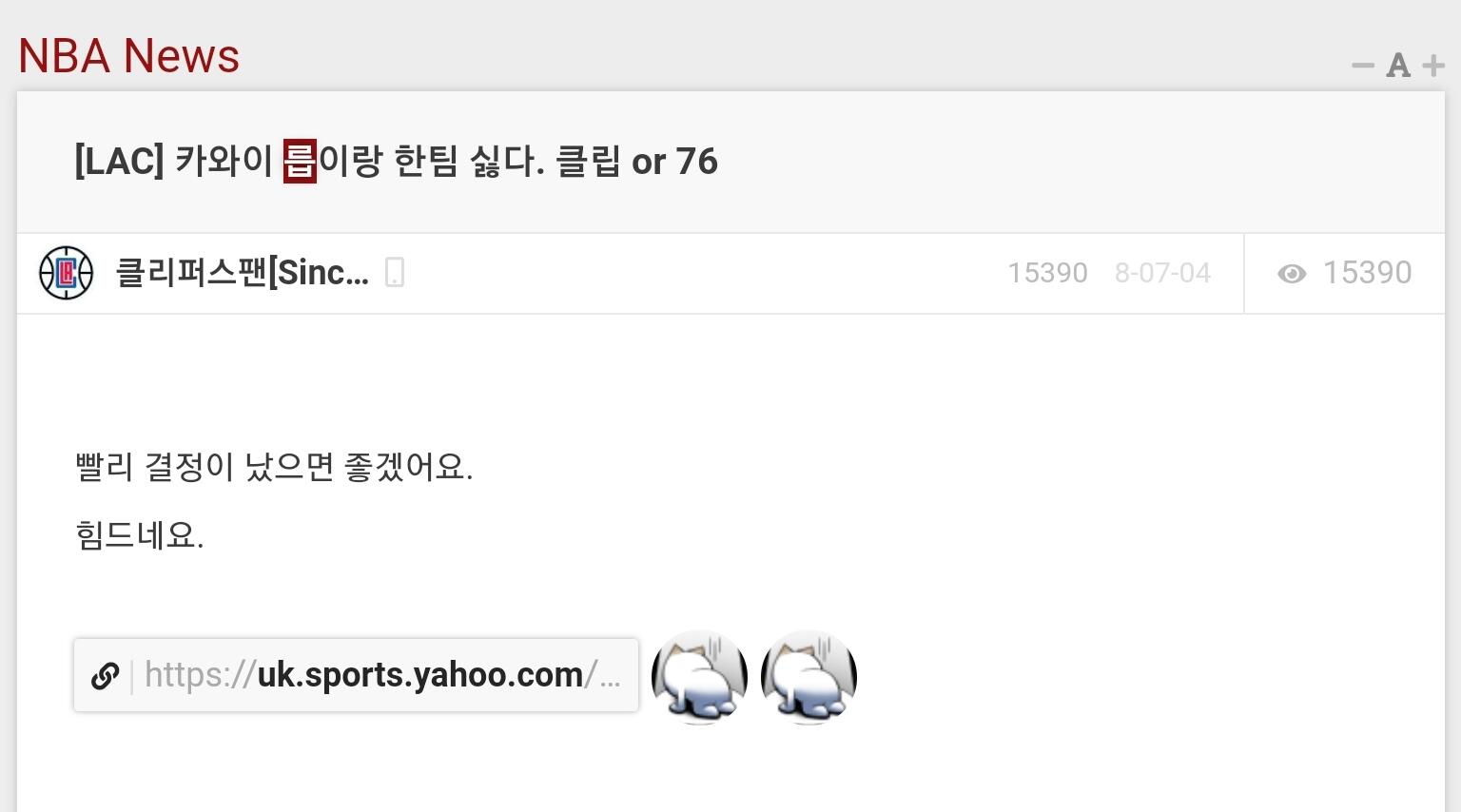Click the mobile phone icon beside author
The height and width of the screenshot is (812, 1461).
395,273
